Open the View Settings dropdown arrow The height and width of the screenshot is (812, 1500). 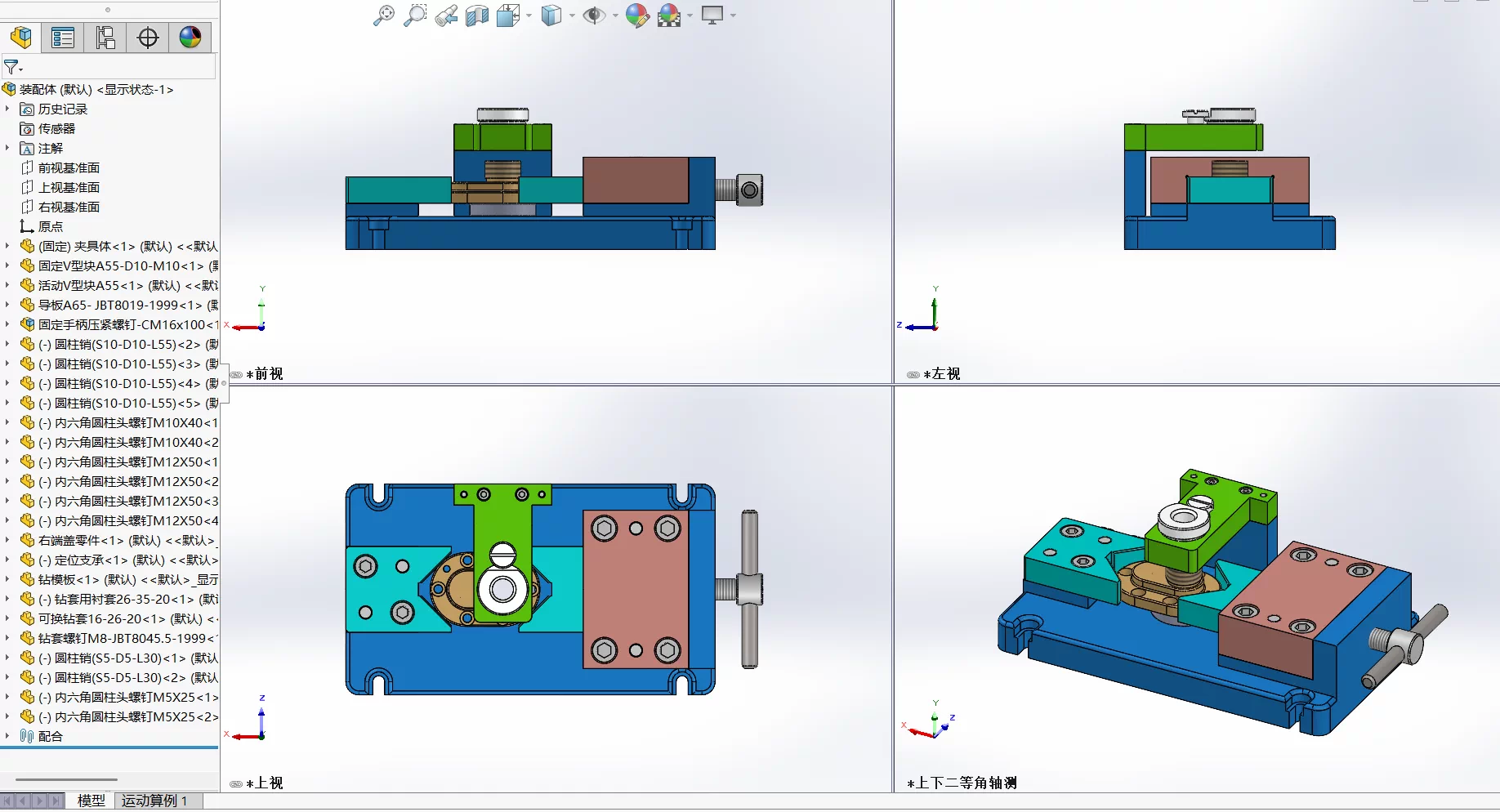click(733, 16)
